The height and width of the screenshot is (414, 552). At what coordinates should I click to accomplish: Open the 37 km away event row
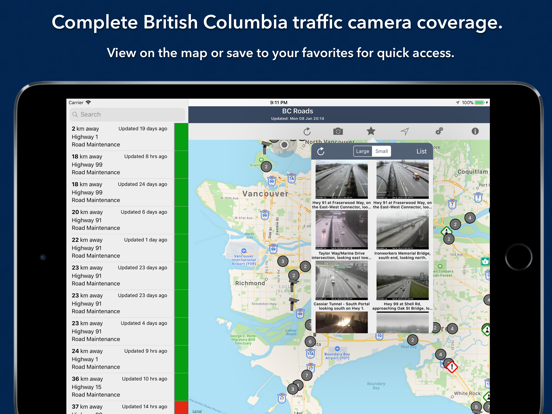pyautogui.click(x=127, y=408)
